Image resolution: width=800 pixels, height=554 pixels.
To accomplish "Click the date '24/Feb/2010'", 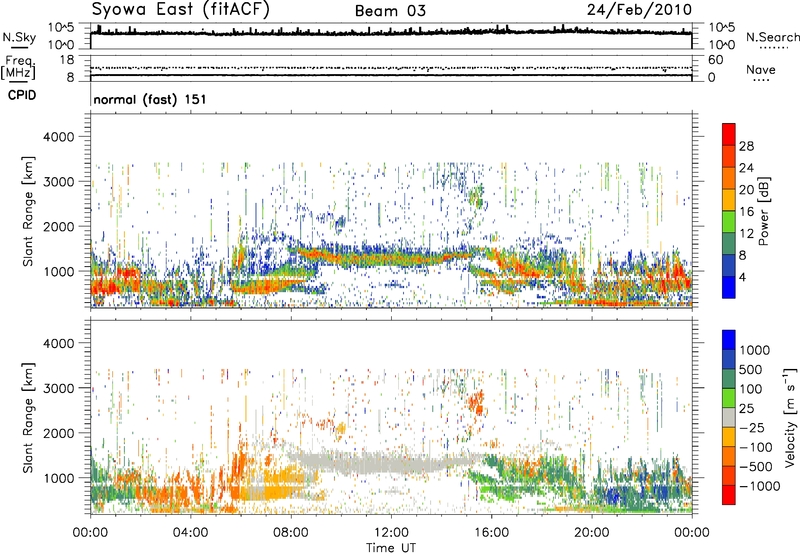I will [639, 10].
